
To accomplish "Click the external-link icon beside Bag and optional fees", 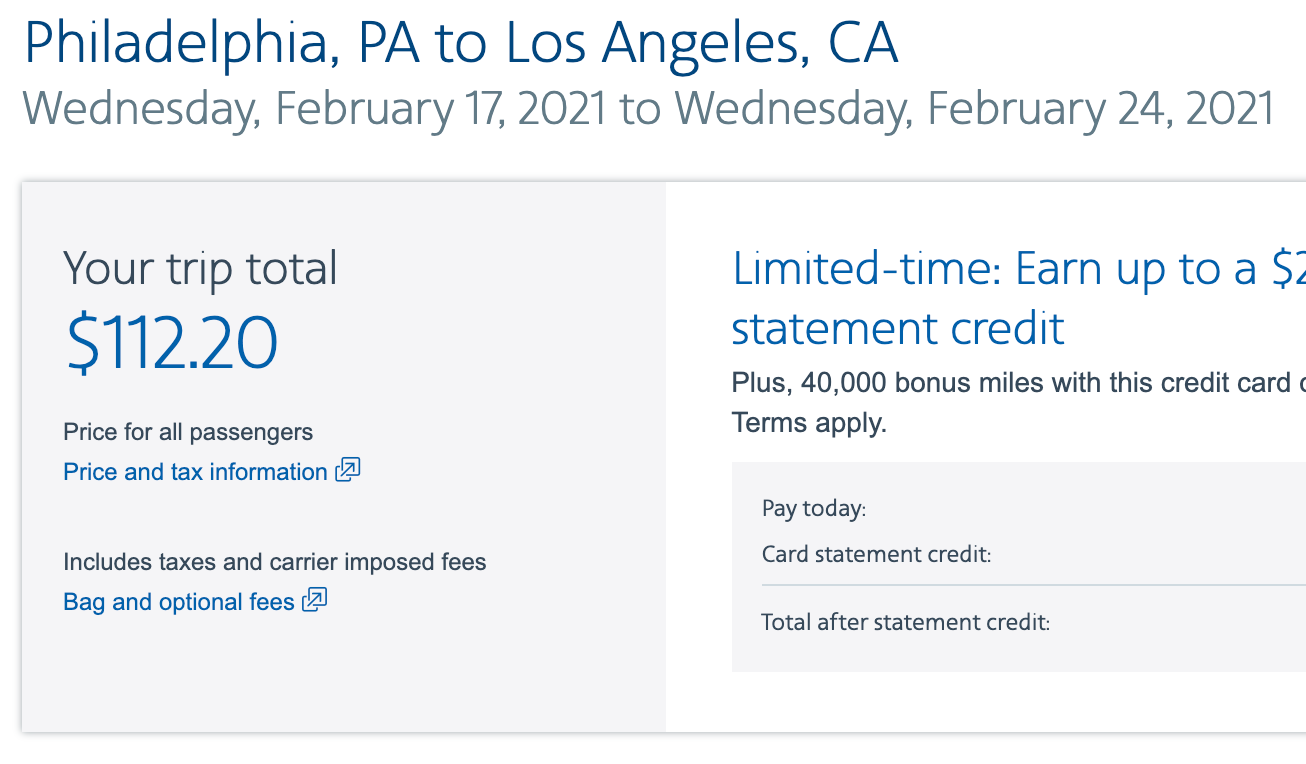I will 315,600.
